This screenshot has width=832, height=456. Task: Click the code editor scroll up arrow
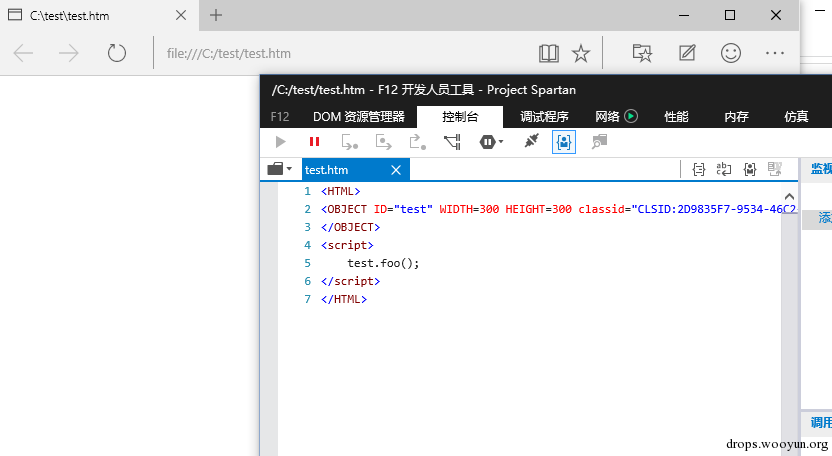(x=789, y=196)
